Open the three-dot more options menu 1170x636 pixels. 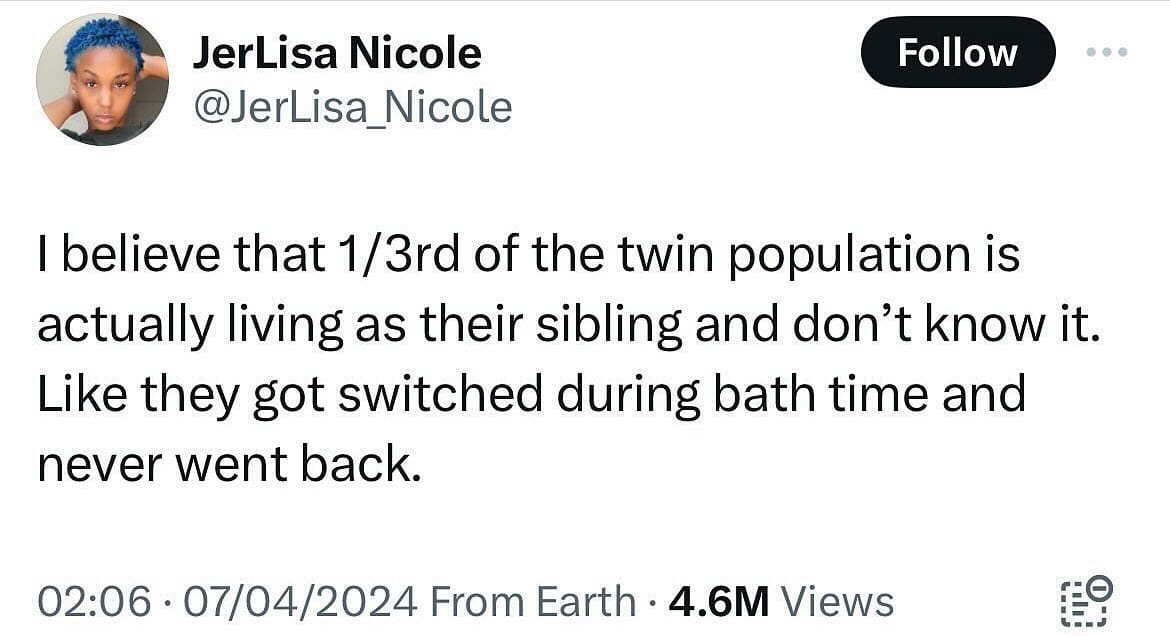coord(1107,52)
